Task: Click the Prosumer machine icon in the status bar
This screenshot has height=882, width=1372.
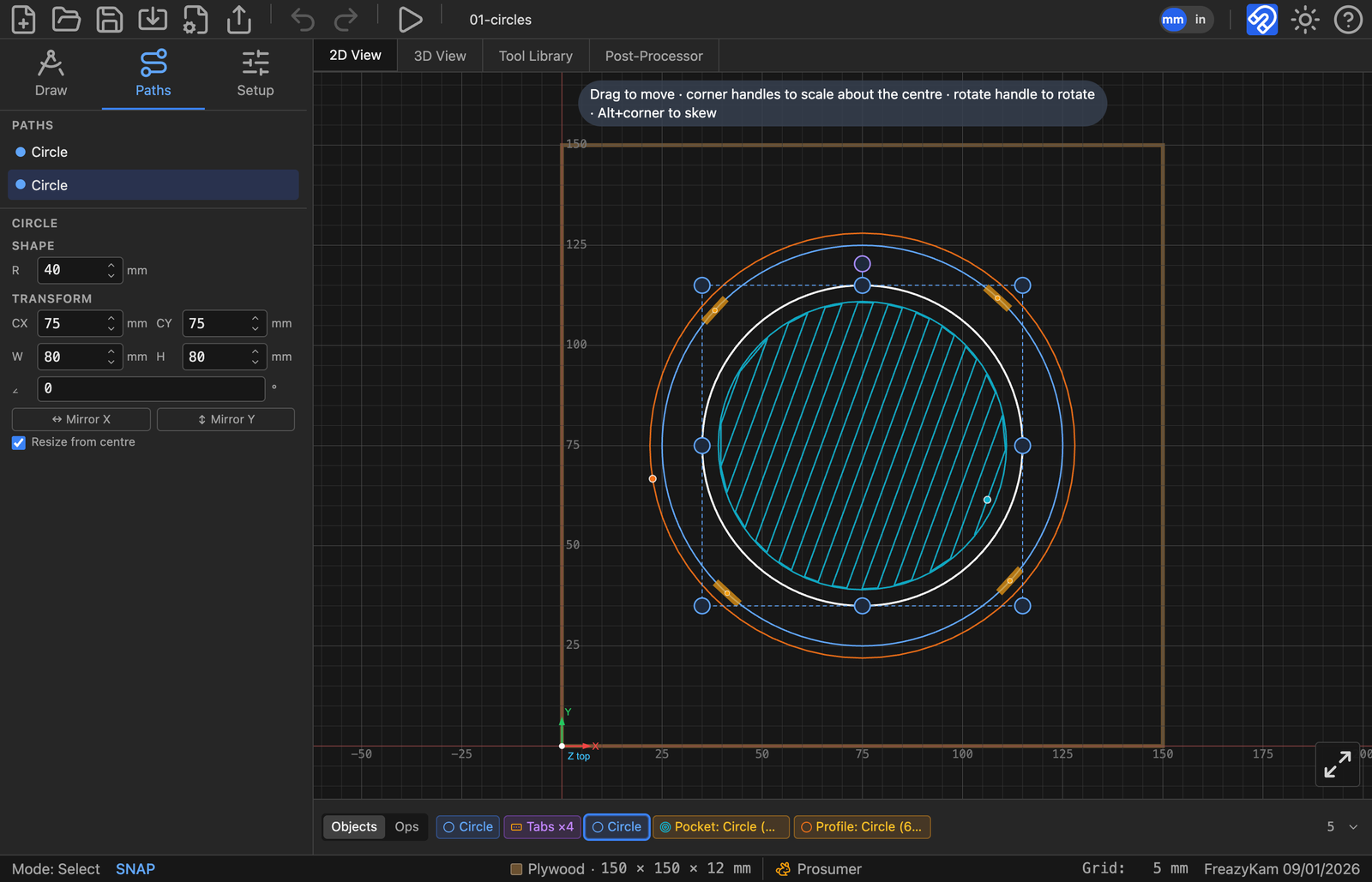Action: (783, 868)
